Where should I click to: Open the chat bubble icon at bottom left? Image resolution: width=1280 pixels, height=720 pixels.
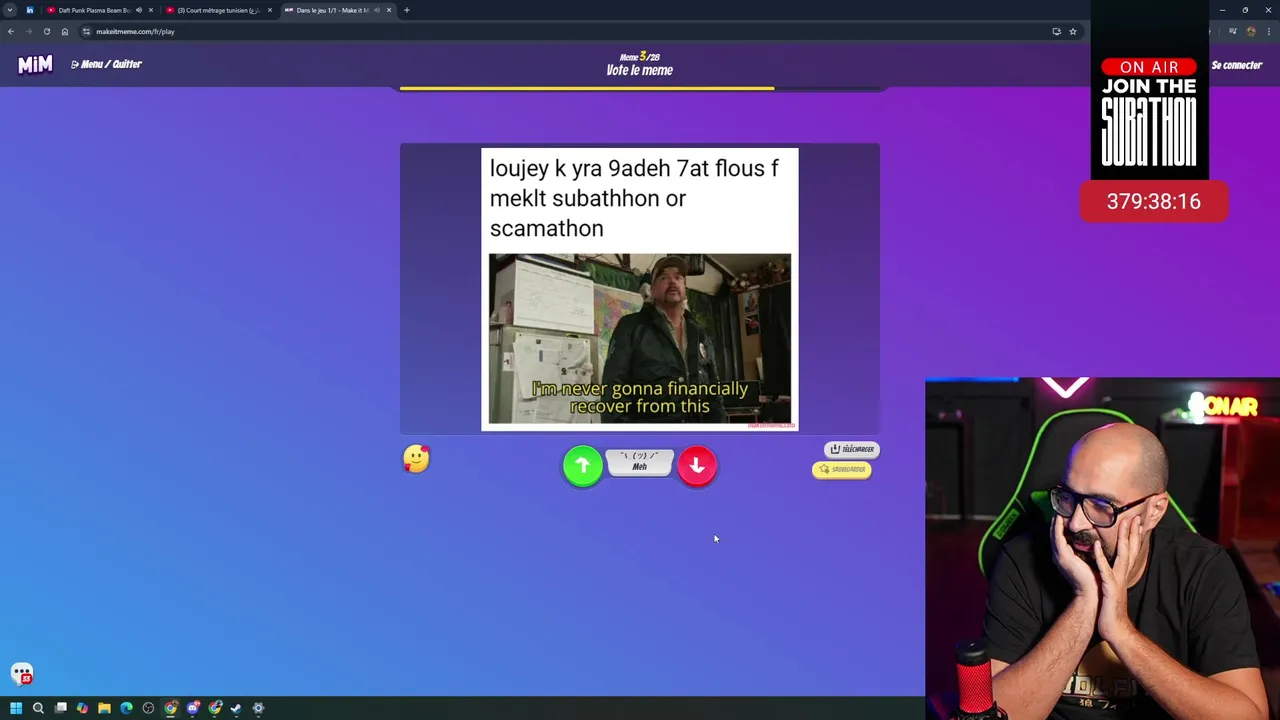(x=22, y=674)
